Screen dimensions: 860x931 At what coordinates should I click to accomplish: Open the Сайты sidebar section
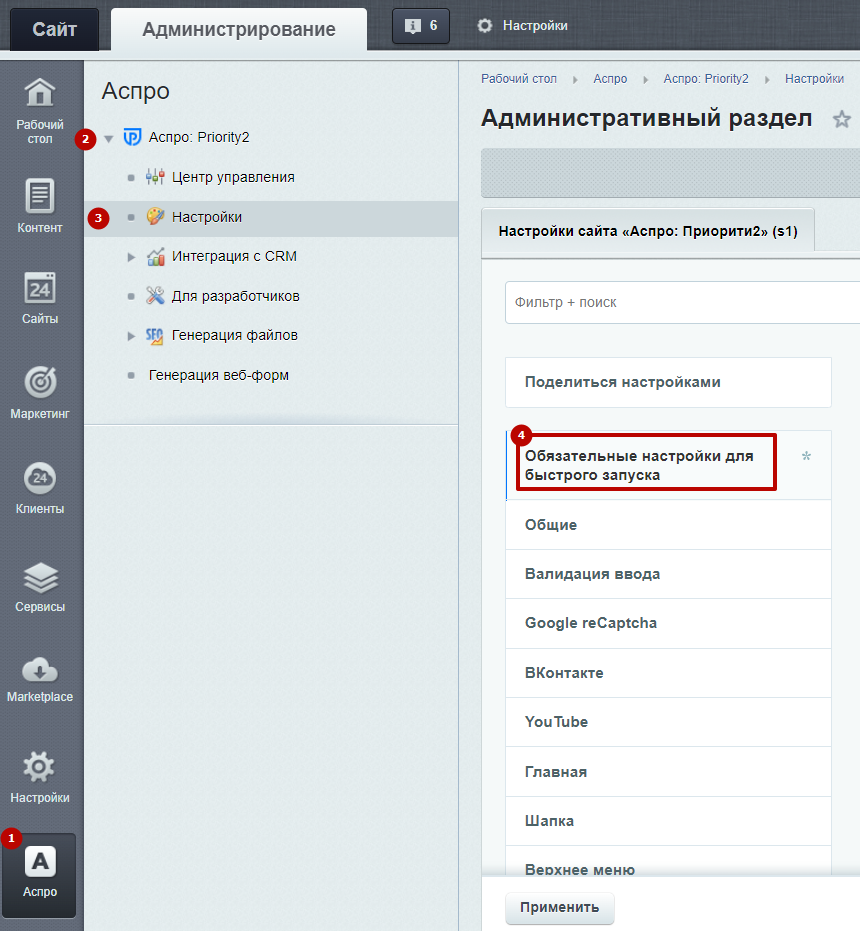(40, 298)
